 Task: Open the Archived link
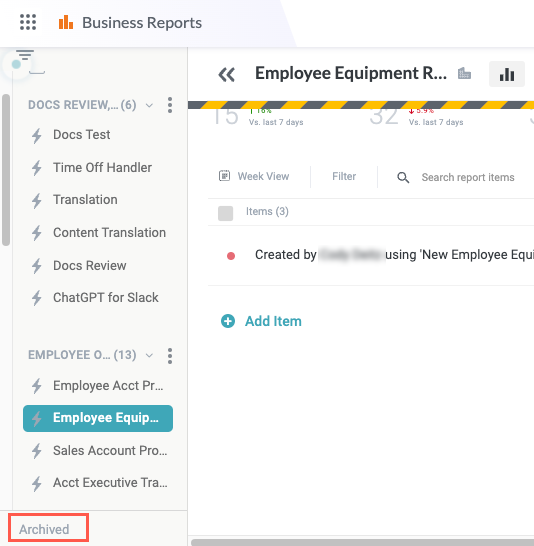coord(44,529)
